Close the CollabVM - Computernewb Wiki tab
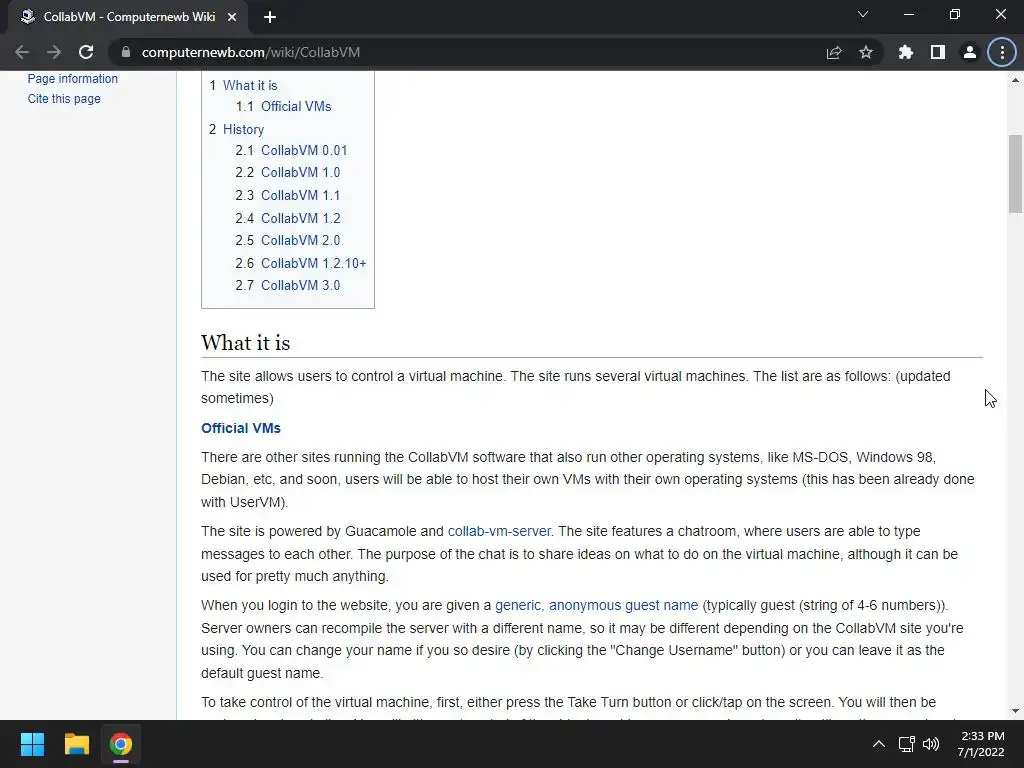The image size is (1024, 768). [x=232, y=17]
